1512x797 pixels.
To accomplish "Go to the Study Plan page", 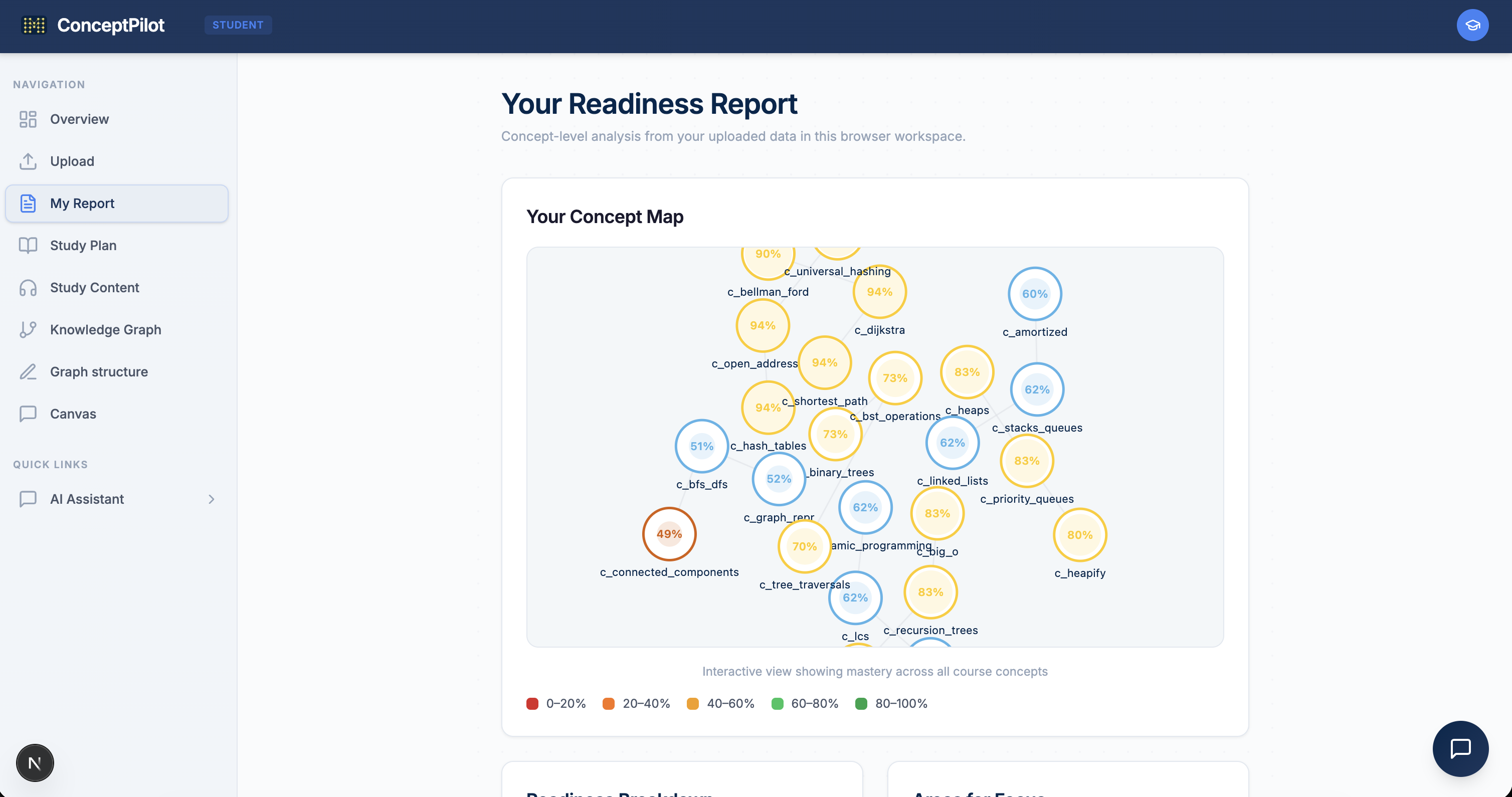I will pyautogui.click(x=83, y=245).
